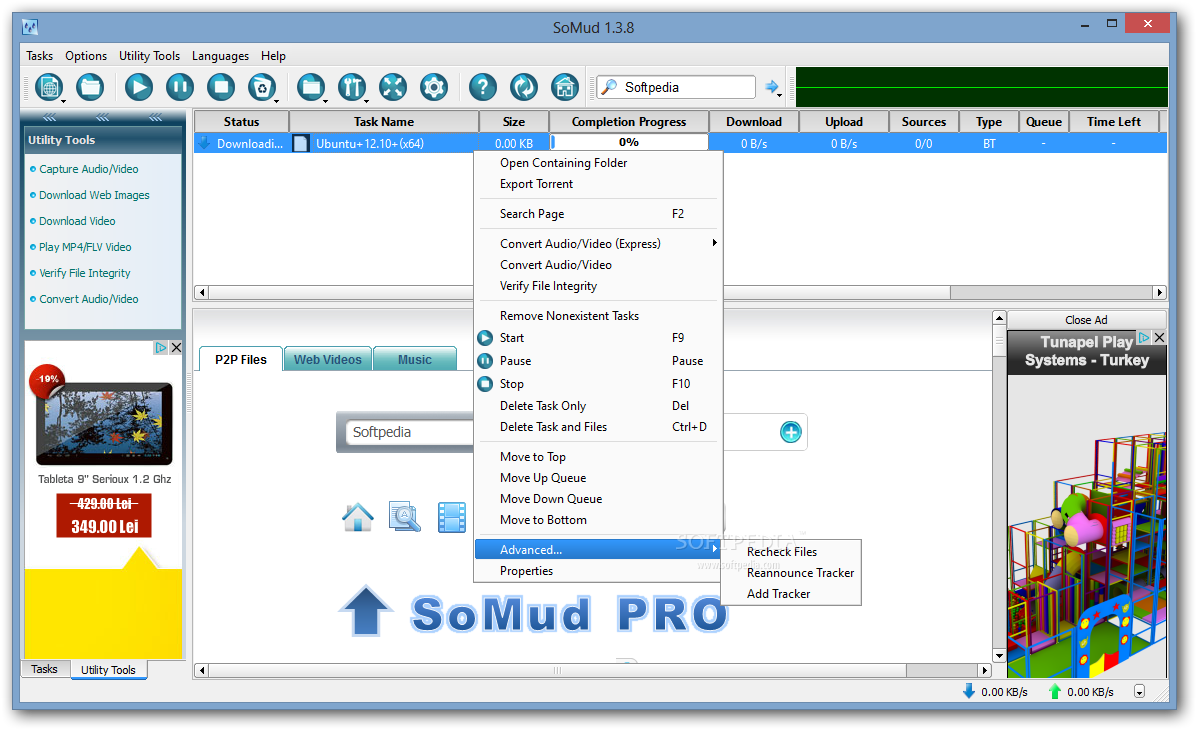Click the home page toolbar icon

565,87
